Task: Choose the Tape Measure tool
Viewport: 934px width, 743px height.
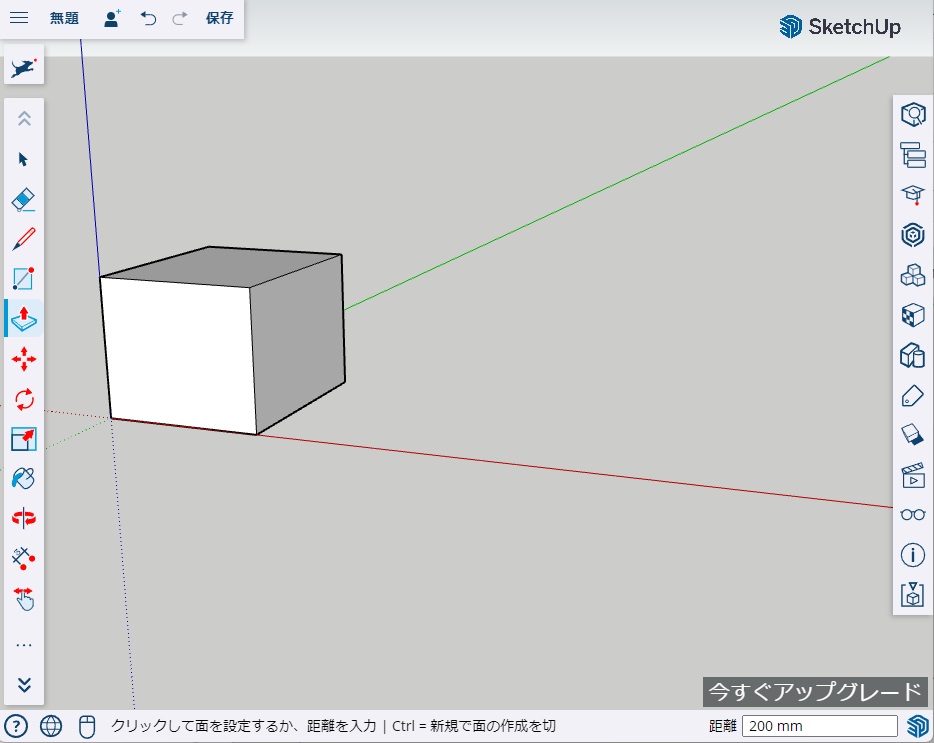Action: click(x=24, y=558)
